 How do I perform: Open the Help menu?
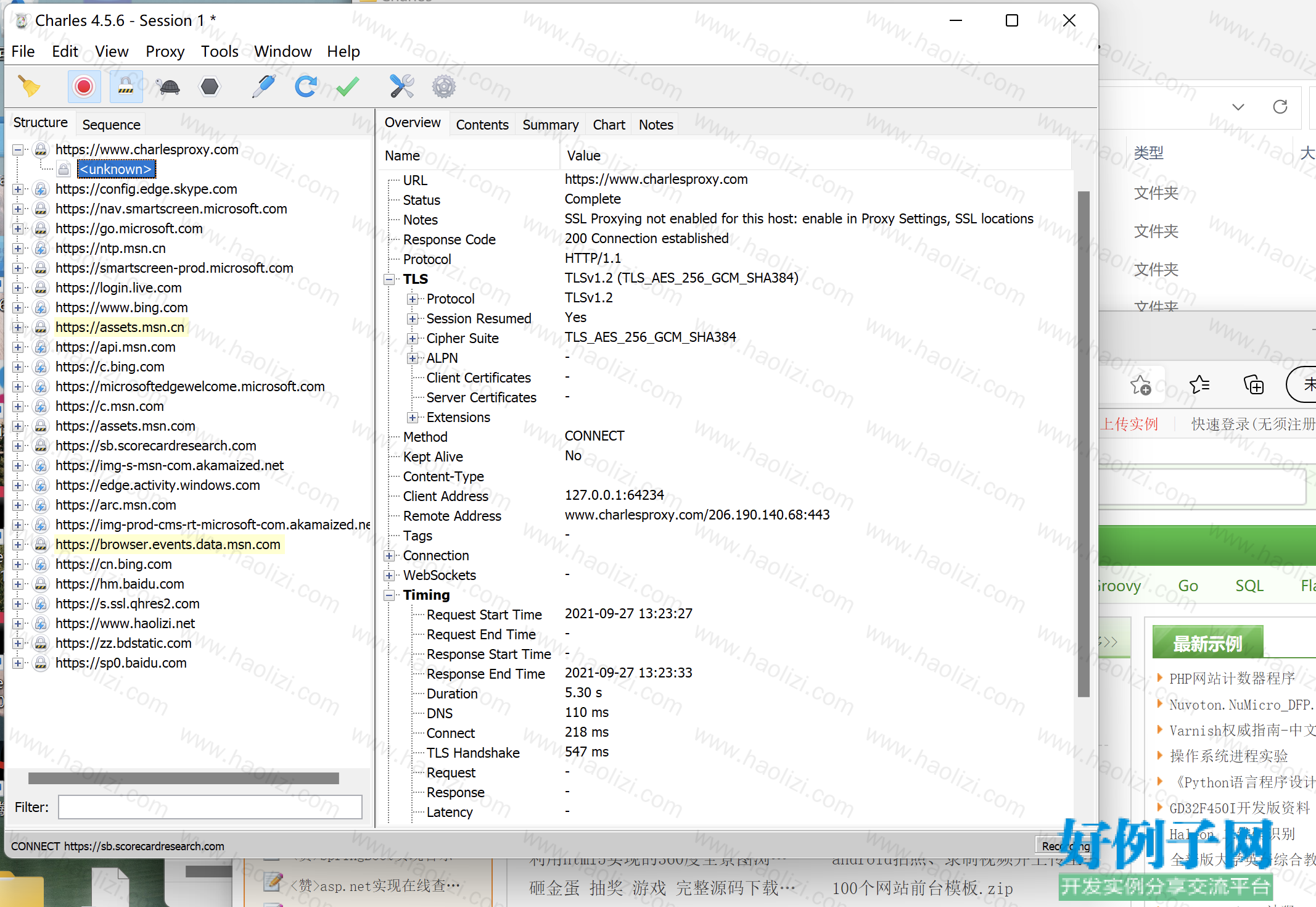[343, 51]
